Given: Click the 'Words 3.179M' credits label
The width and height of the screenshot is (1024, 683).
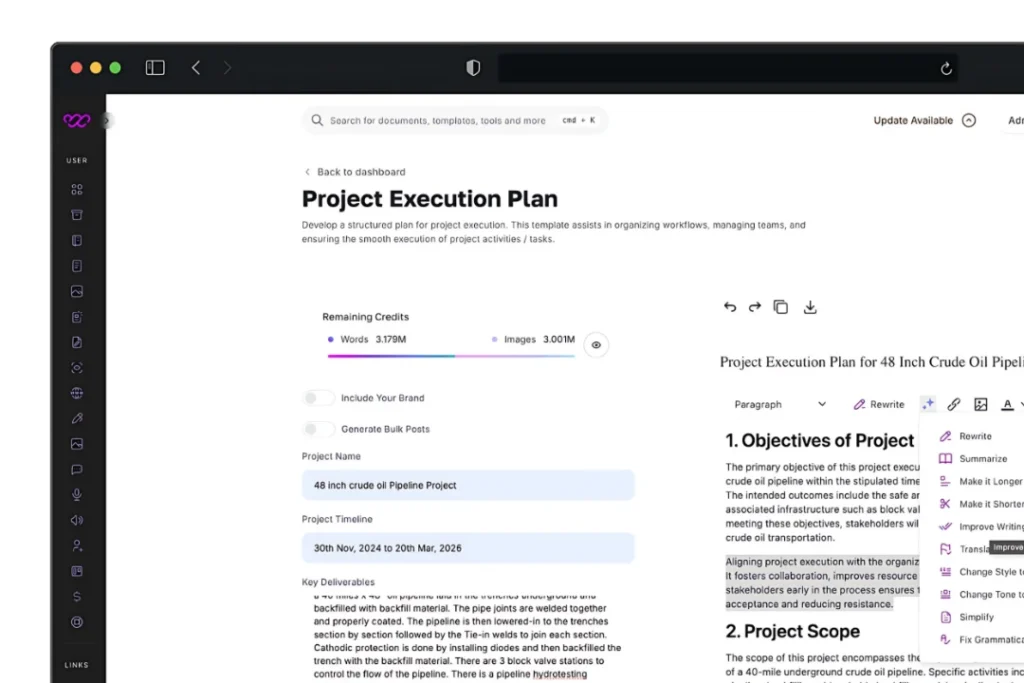Looking at the screenshot, I should click(367, 340).
